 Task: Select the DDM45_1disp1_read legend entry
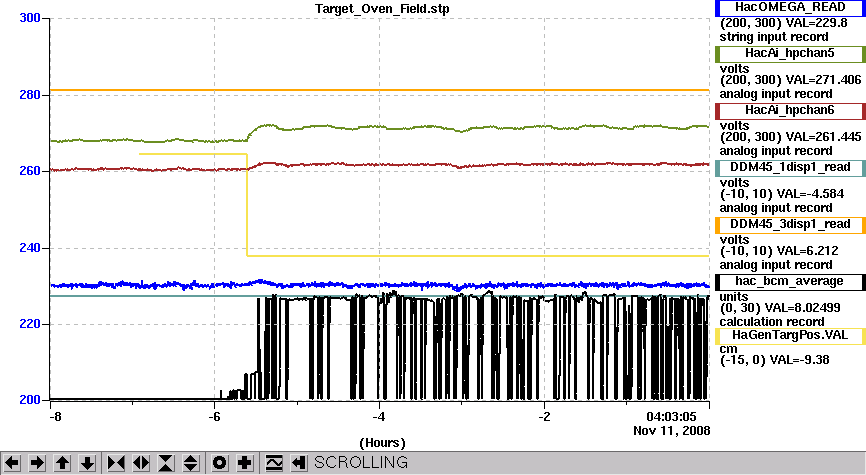(790, 167)
